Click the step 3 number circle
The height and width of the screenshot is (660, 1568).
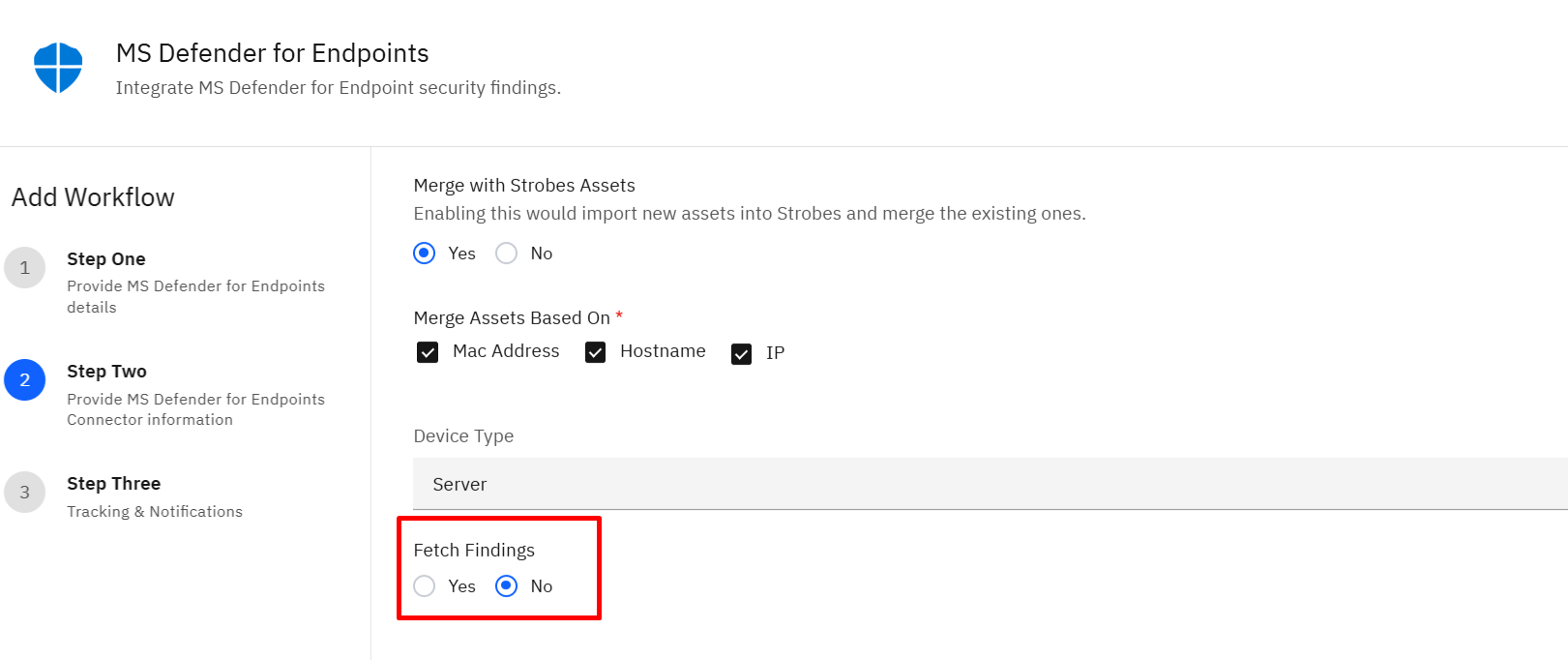coord(25,493)
